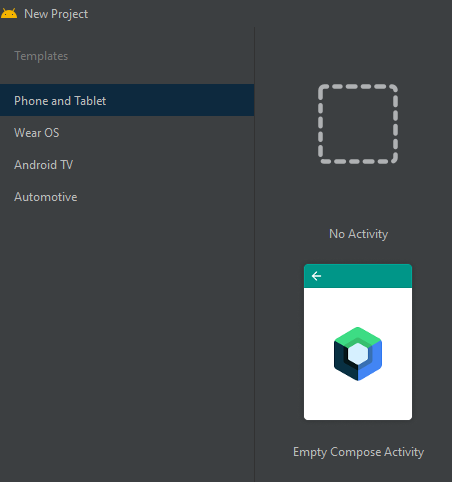Click the white area above the Compose logo

358,307
